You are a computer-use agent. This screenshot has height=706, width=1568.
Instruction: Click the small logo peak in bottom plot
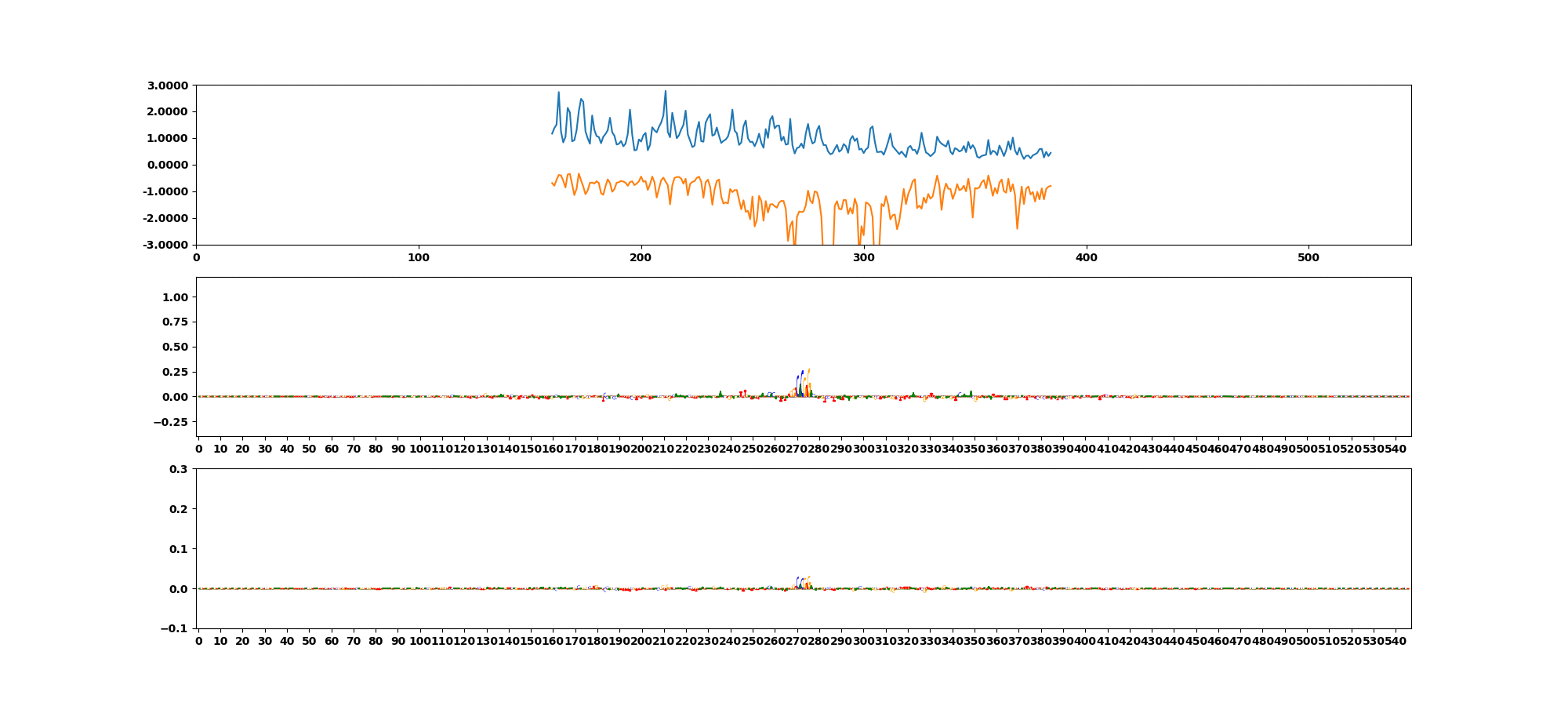(808, 577)
